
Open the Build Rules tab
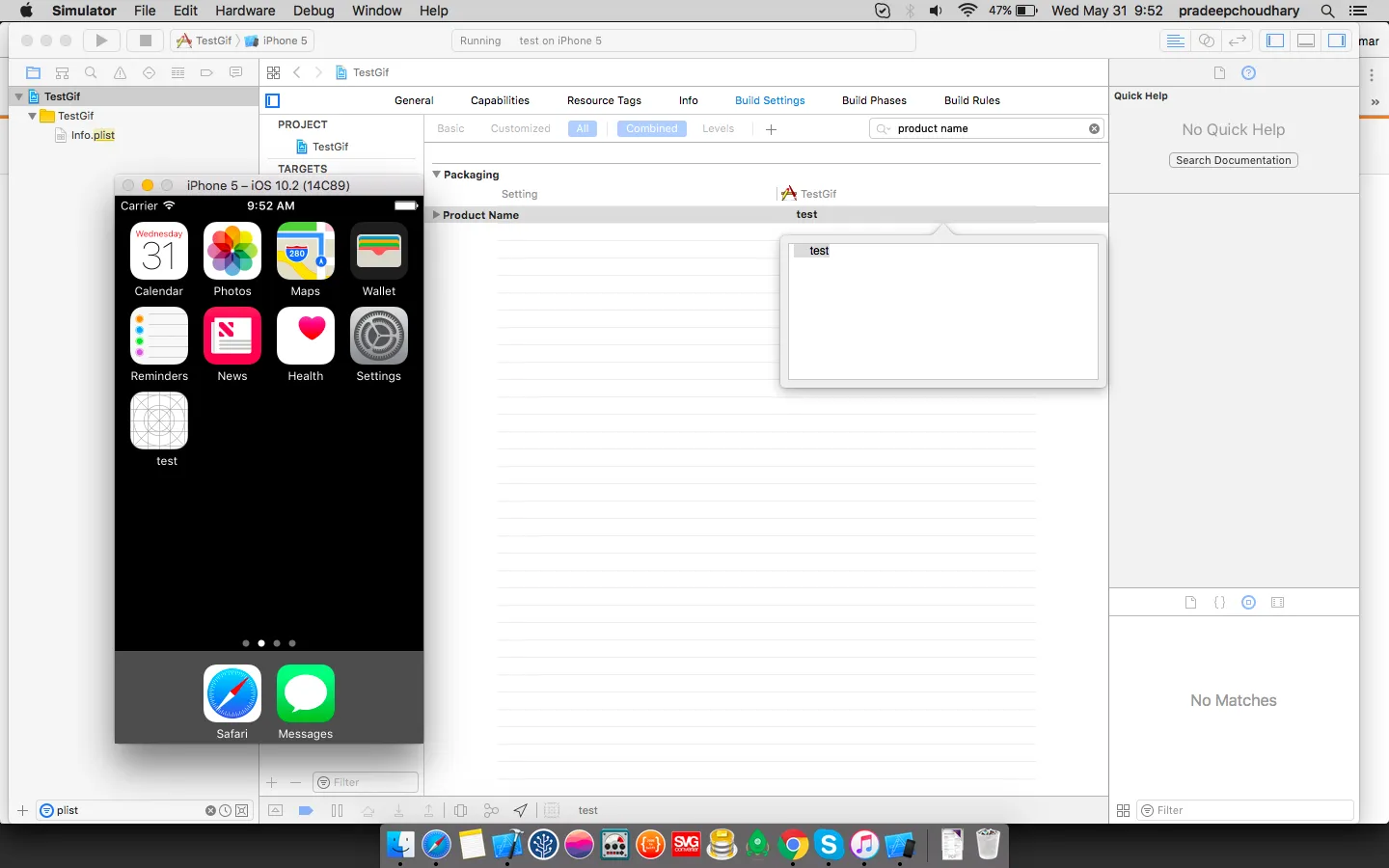pyautogui.click(x=972, y=100)
